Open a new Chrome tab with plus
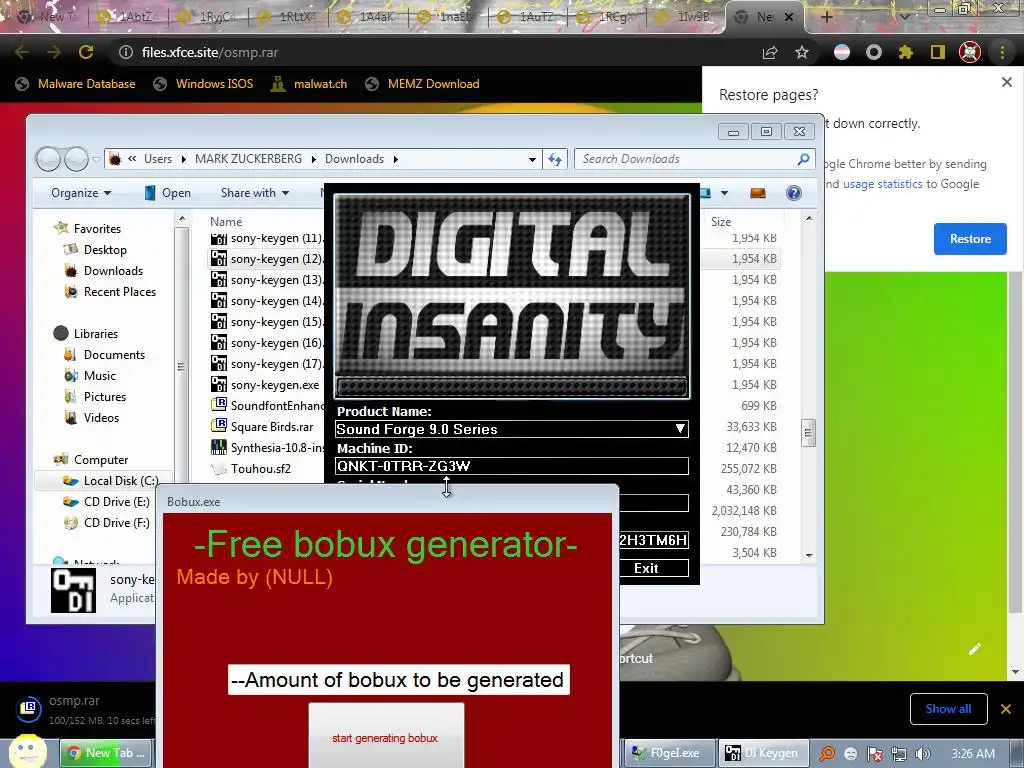 pyautogui.click(x=826, y=17)
